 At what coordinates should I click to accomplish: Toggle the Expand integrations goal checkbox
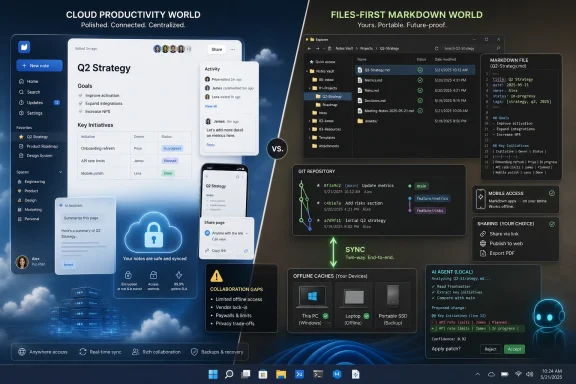[80, 103]
